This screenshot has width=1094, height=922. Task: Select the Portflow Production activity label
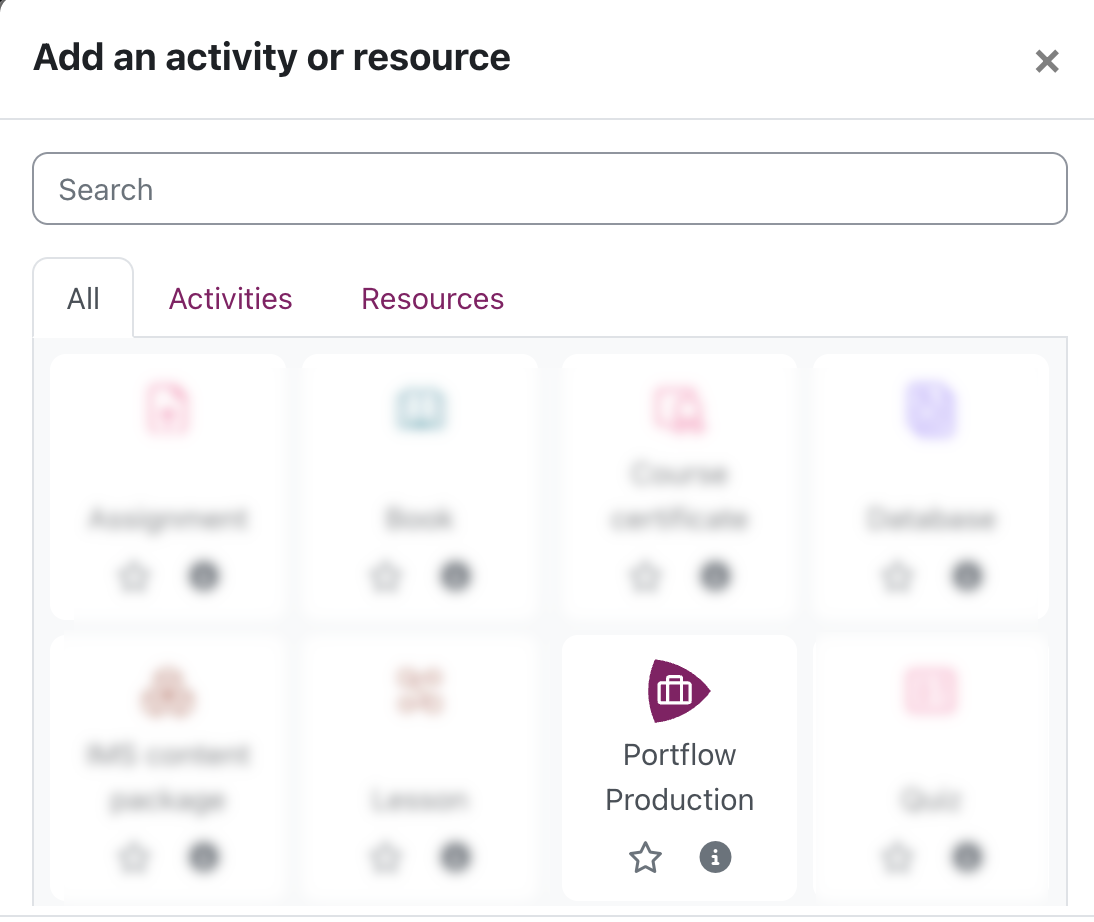pos(680,778)
